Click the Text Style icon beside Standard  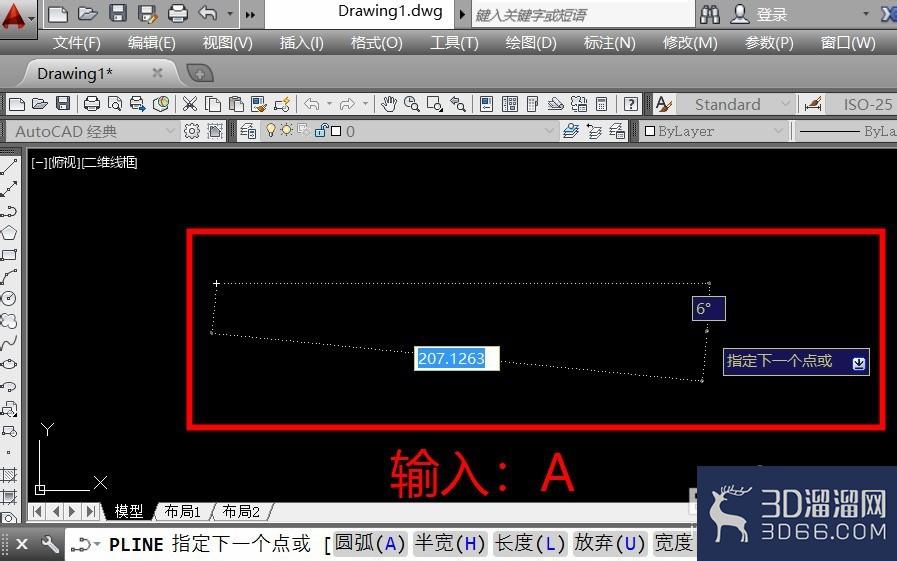click(663, 104)
